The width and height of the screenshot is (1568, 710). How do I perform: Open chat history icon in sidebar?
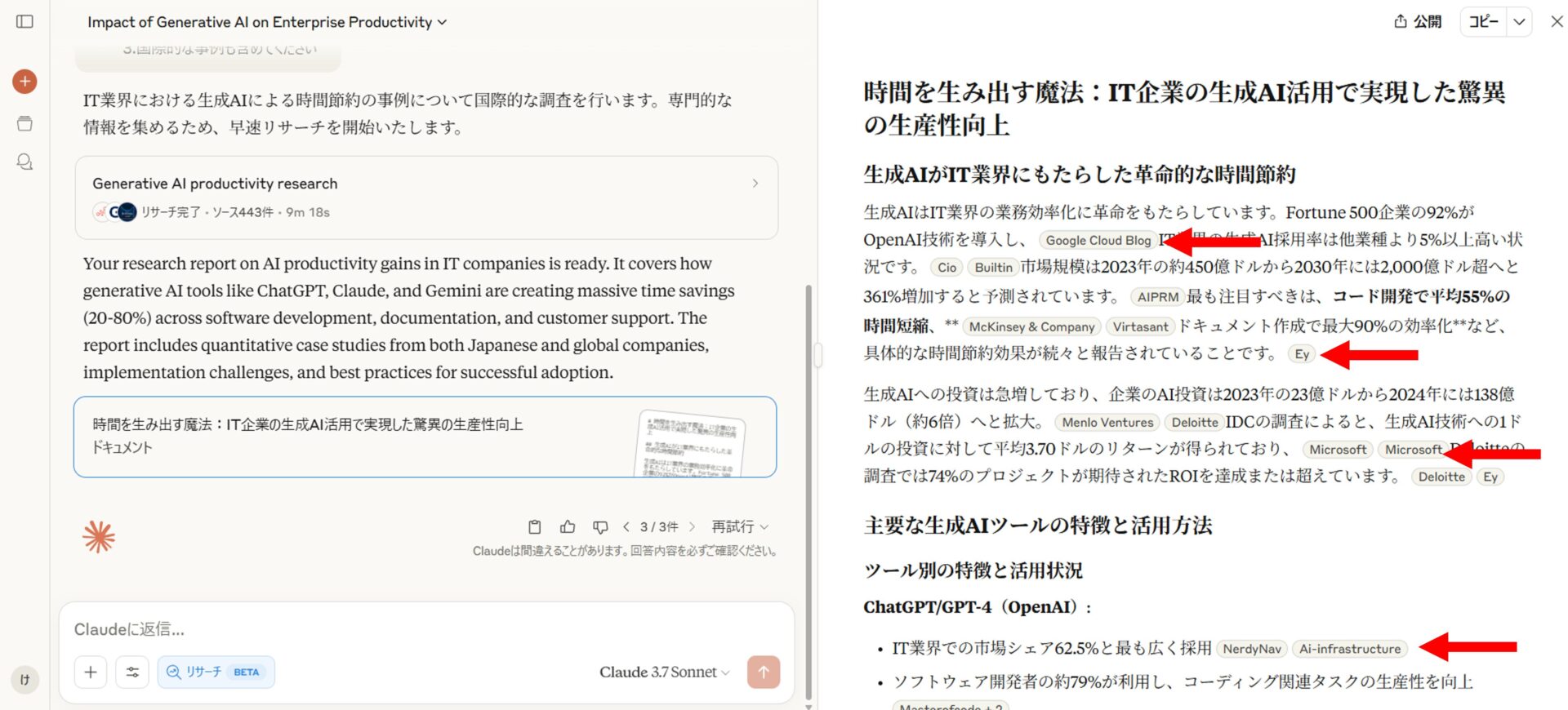point(24,162)
